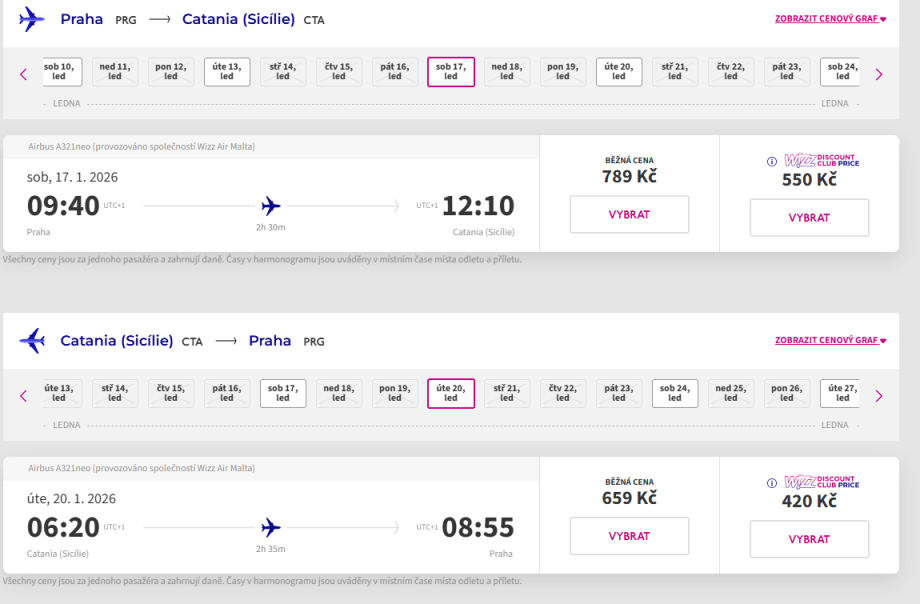This screenshot has width=920, height=604.
Task: Choose the 659 Kč regular price Vybrat button
Action: click(x=629, y=536)
